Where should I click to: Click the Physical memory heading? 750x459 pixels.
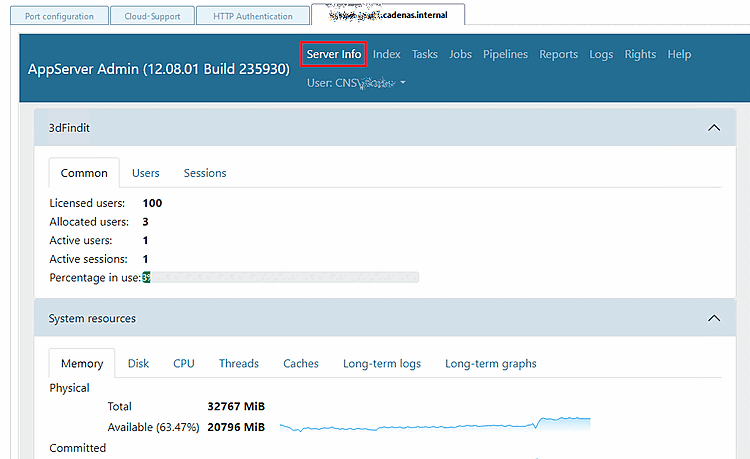(69, 388)
